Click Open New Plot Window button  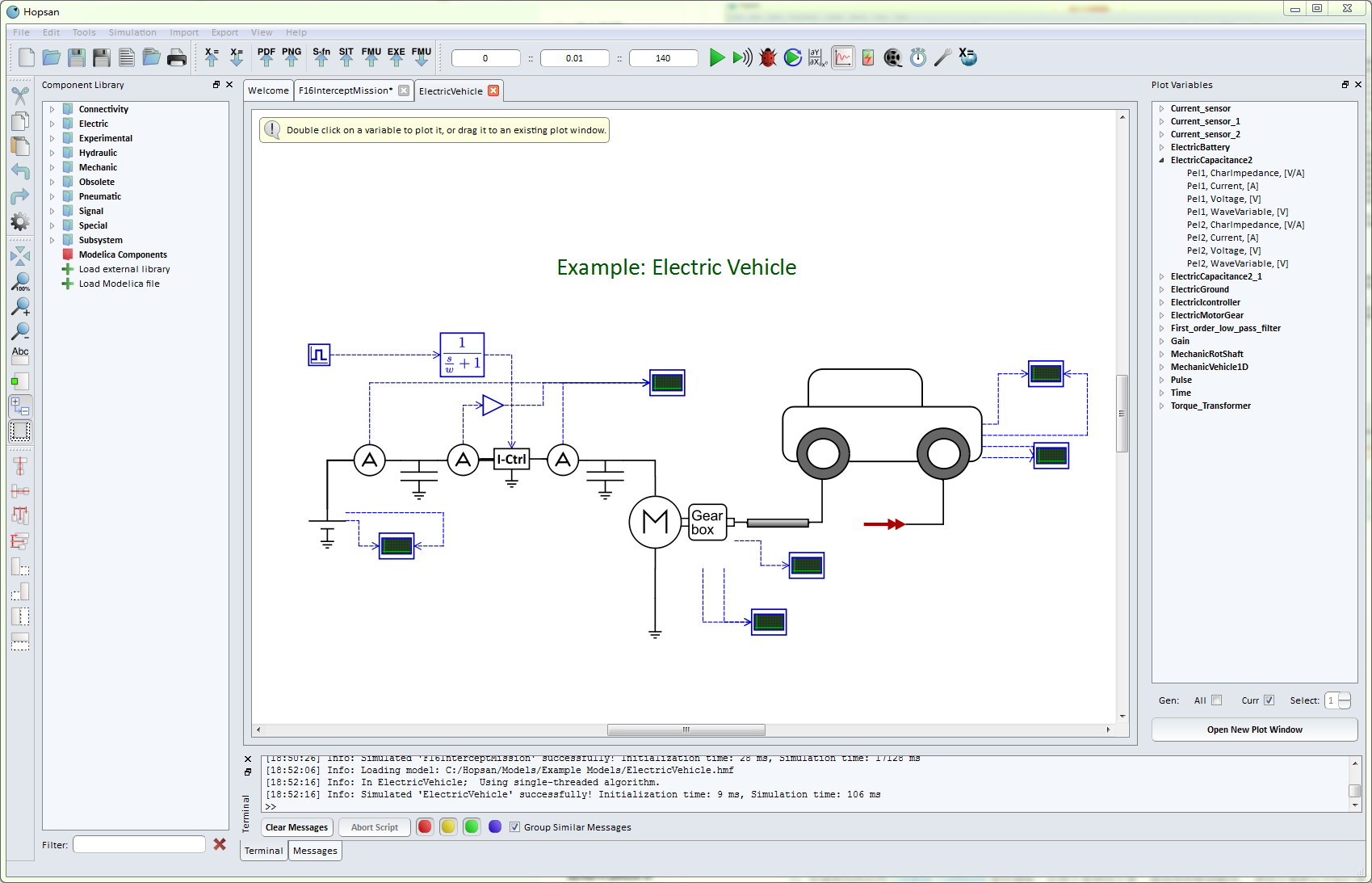coord(1254,730)
